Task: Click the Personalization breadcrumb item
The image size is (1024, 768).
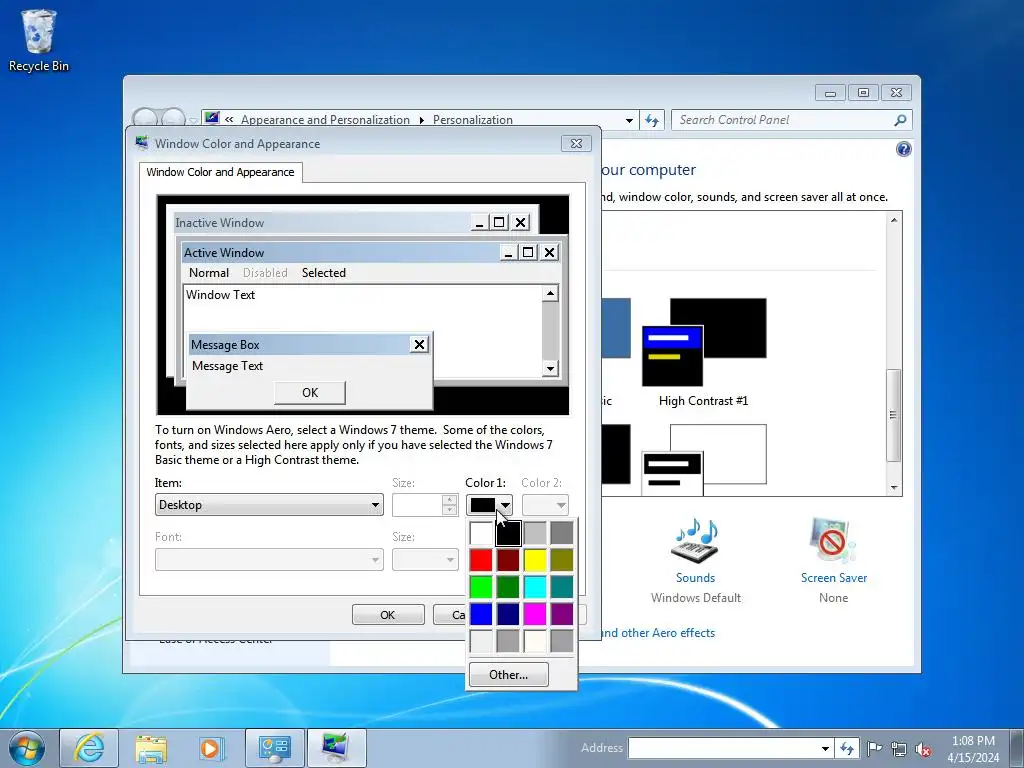Action: (473, 120)
